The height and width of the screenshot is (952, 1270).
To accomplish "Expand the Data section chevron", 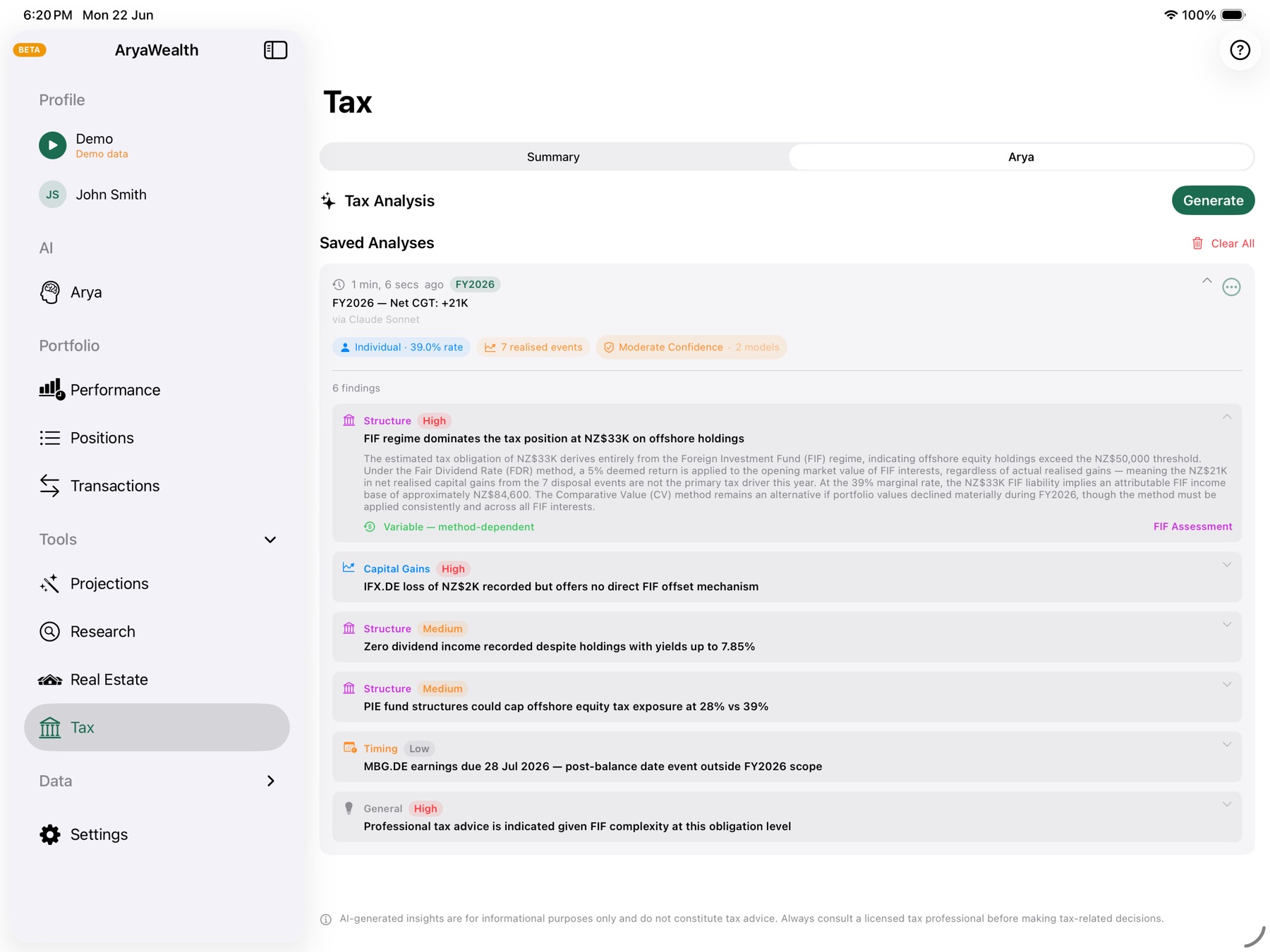I will pos(270,781).
